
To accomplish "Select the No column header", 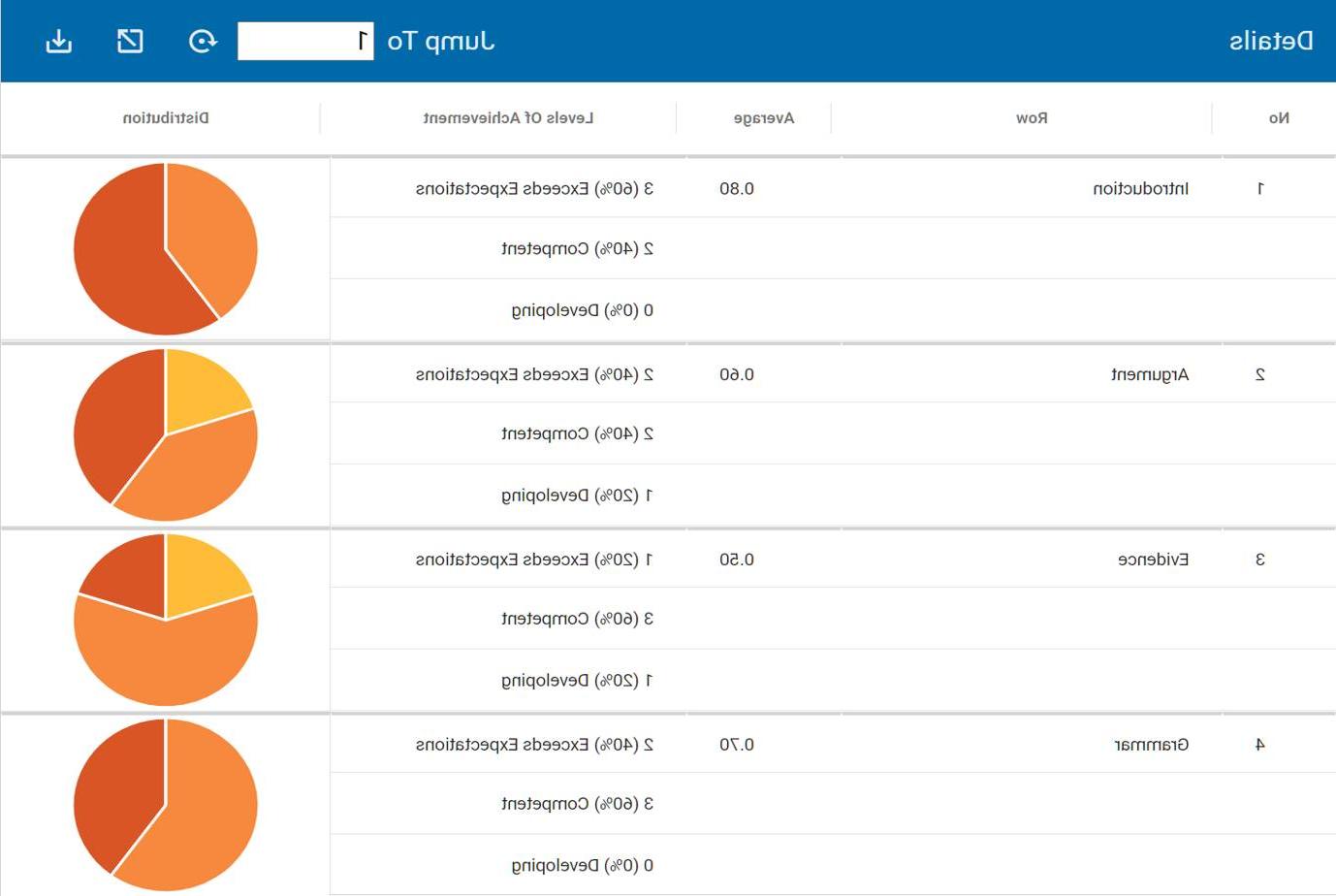I will 1279,118.
